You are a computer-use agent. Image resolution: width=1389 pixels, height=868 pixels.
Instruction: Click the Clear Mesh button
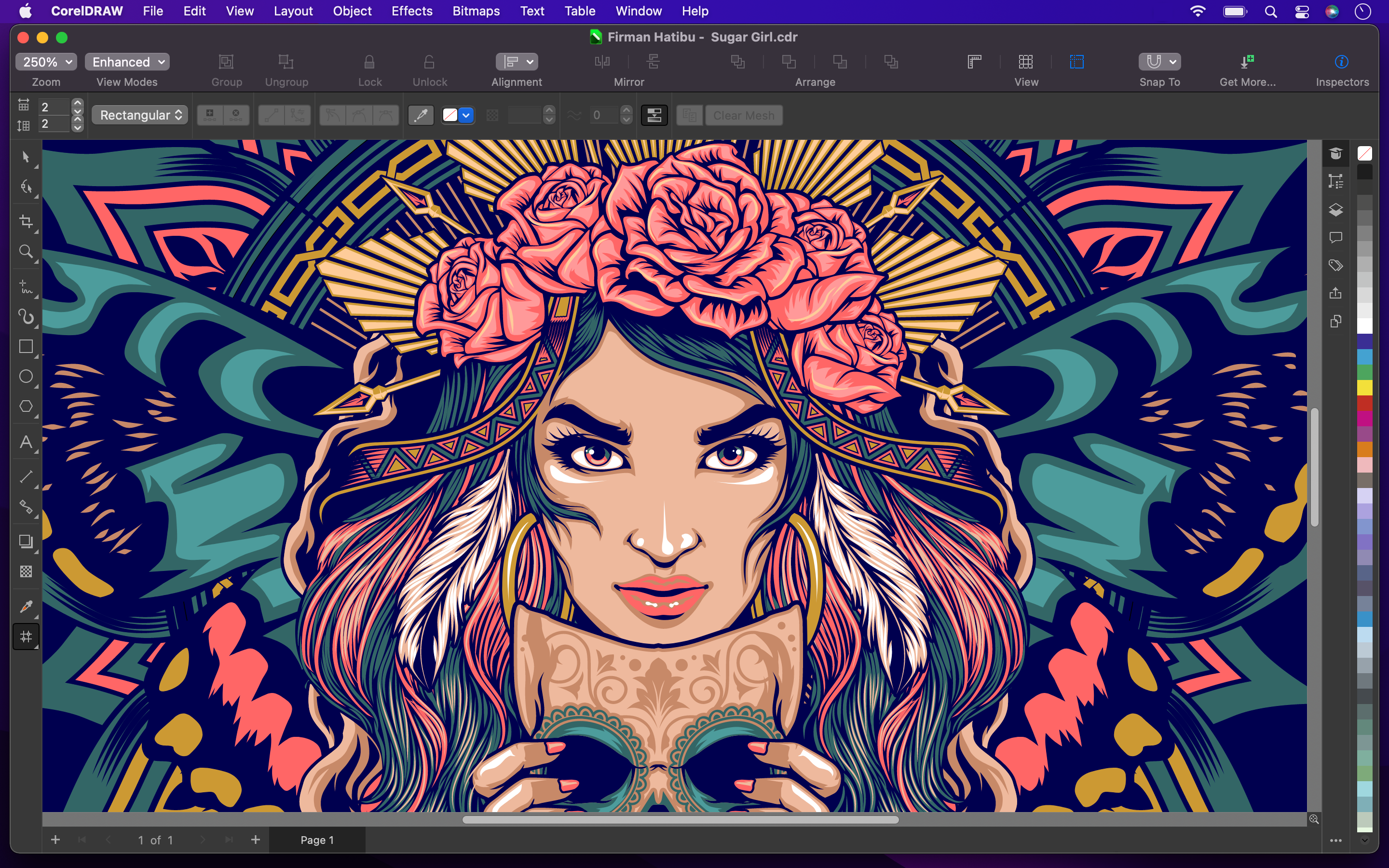(x=744, y=115)
